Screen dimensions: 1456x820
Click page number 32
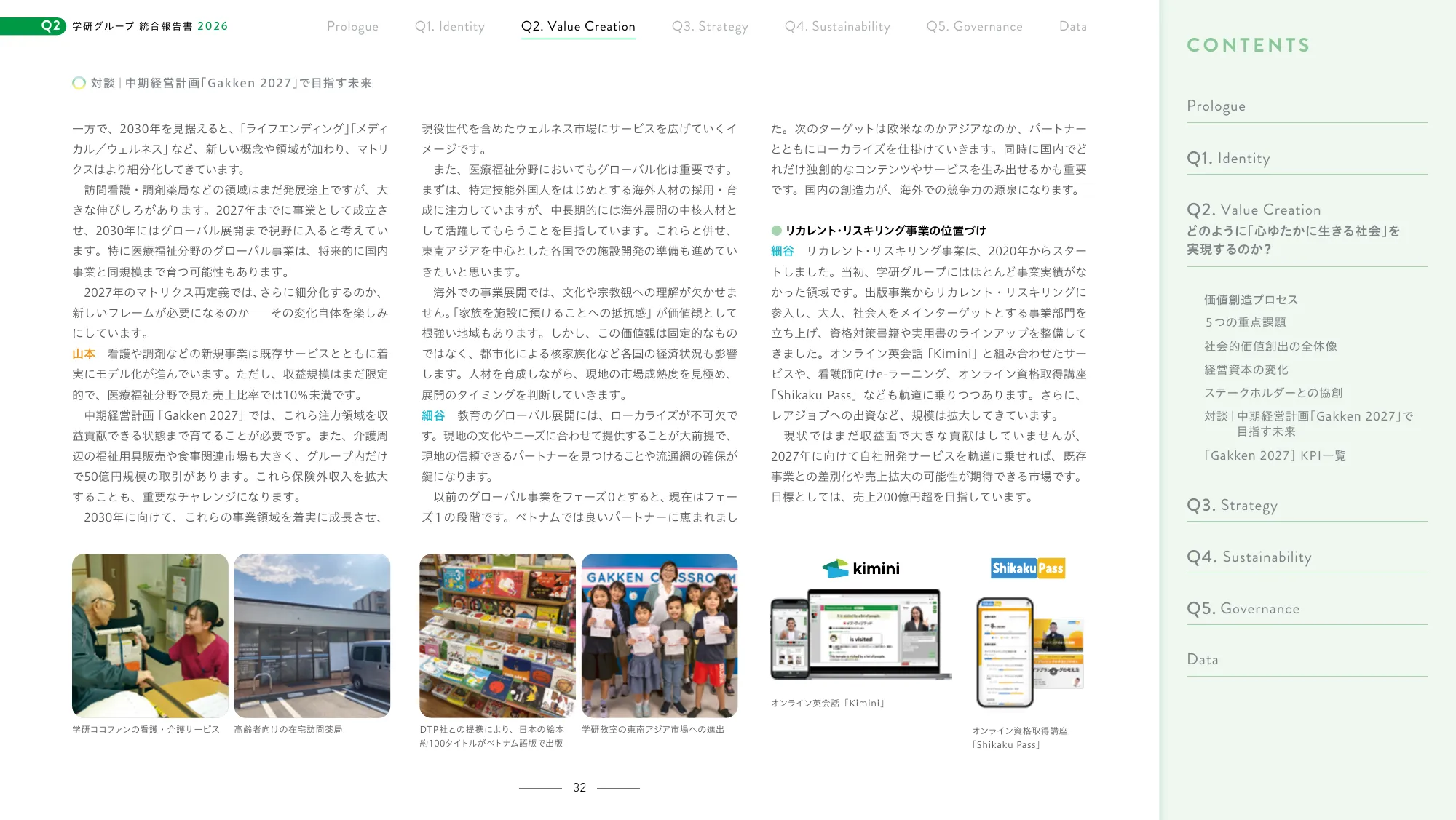click(579, 787)
